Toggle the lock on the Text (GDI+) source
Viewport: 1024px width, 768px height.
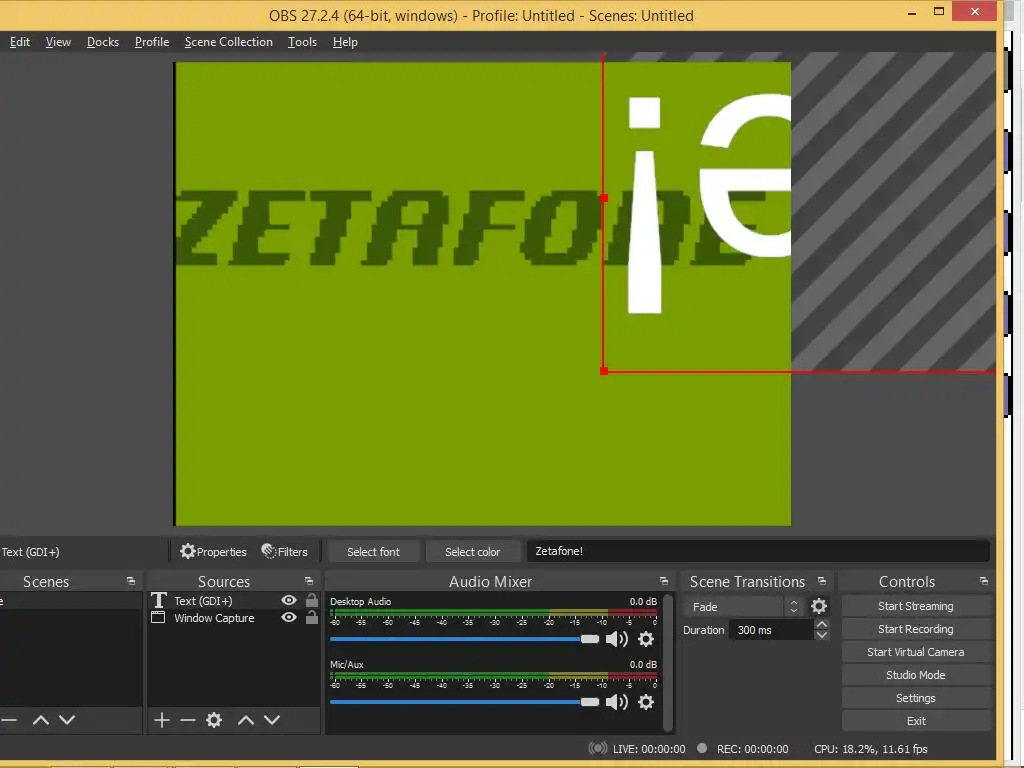tap(312, 600)
